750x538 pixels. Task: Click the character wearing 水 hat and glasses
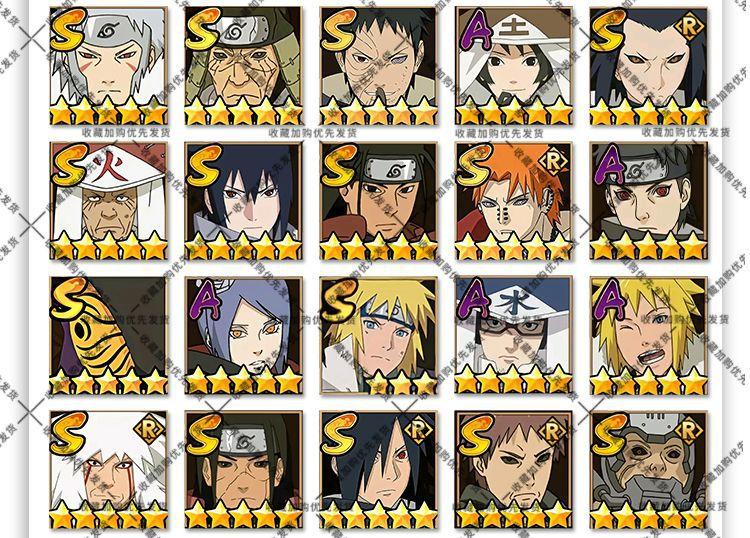[x=514, y=336]
